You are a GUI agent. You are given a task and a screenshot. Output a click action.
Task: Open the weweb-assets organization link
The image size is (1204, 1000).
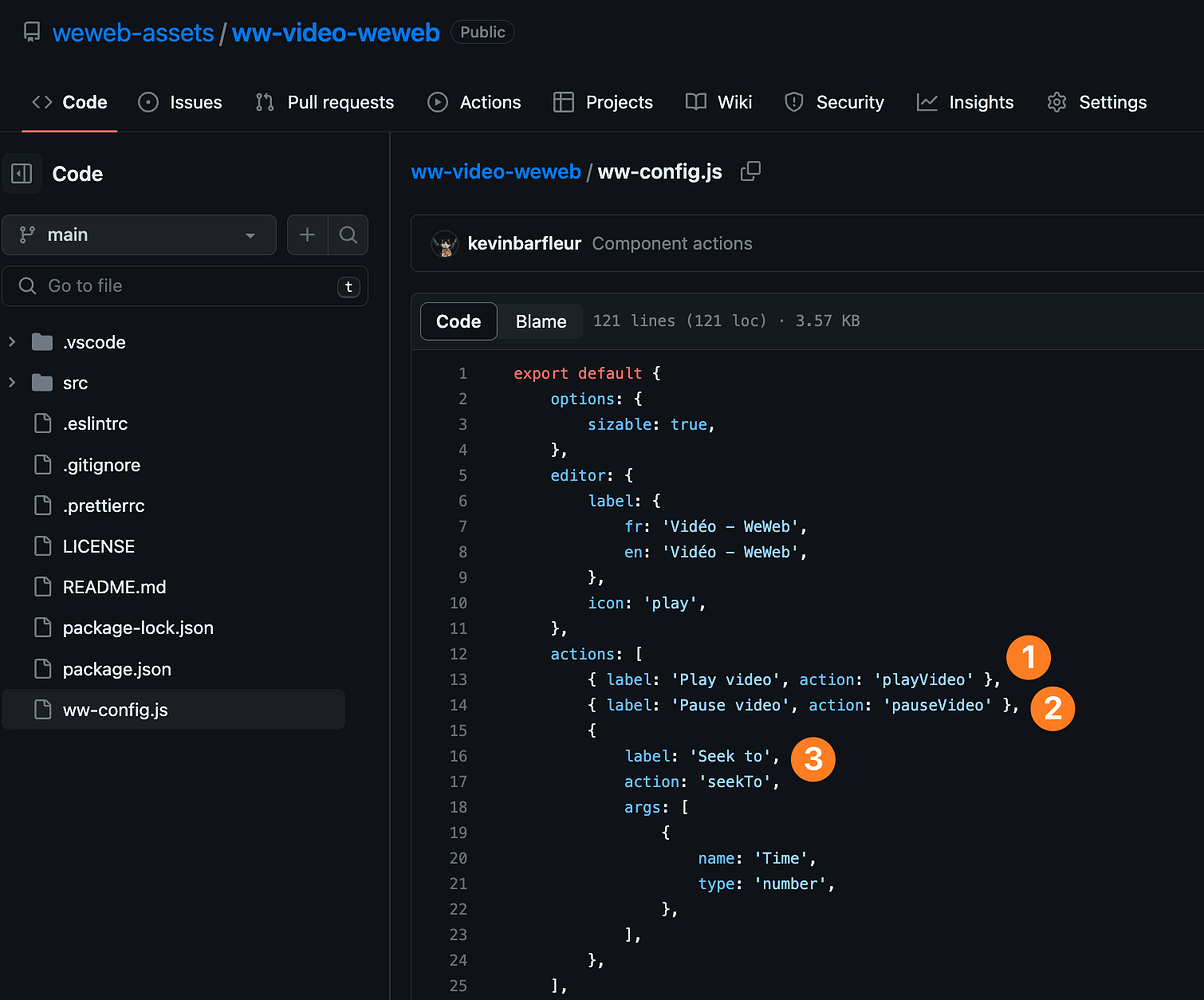[x=133, y=32]
